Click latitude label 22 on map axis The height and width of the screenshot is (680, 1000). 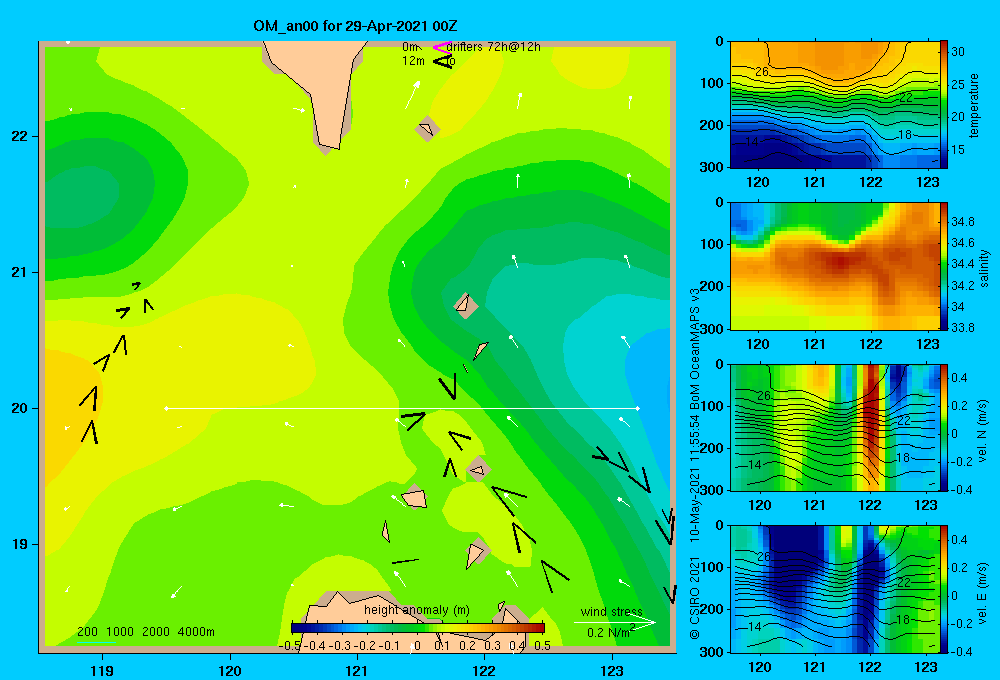tap(20, 137)
